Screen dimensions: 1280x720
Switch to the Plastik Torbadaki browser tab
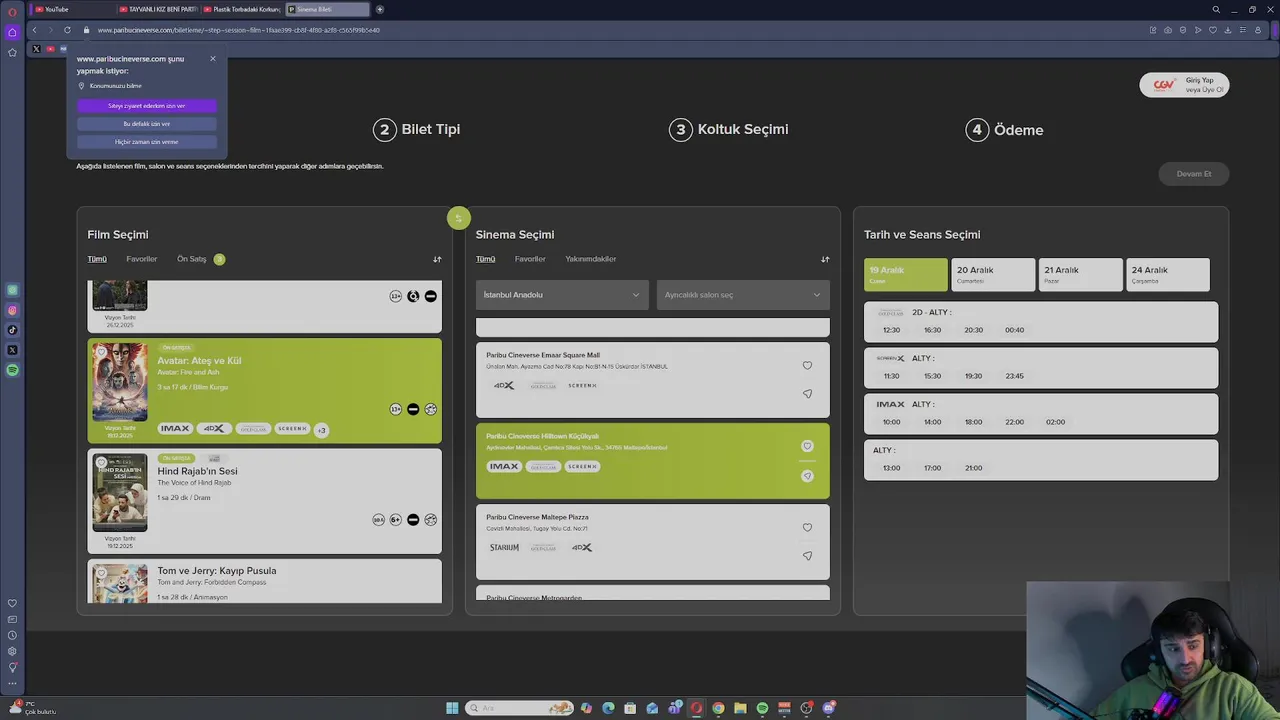(x=242, y=9)
